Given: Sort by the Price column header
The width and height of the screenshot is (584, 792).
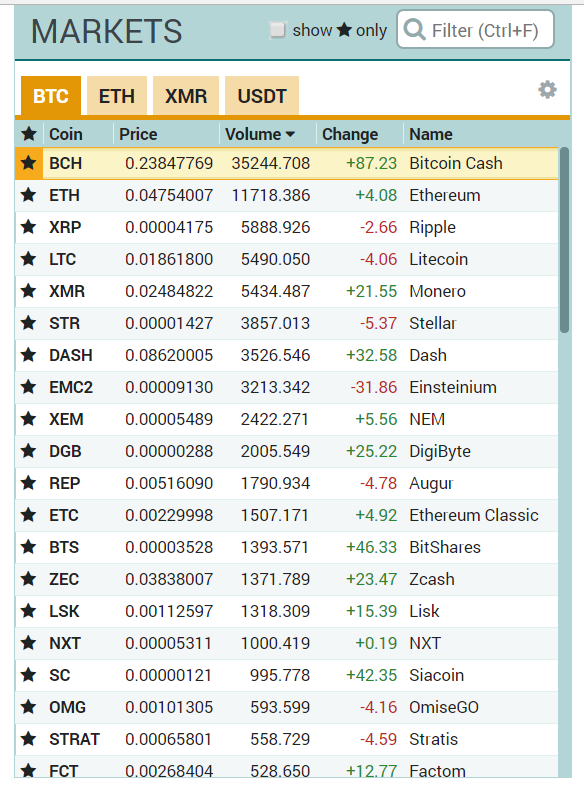Looking at the screenshot, I should coord(138,134).
